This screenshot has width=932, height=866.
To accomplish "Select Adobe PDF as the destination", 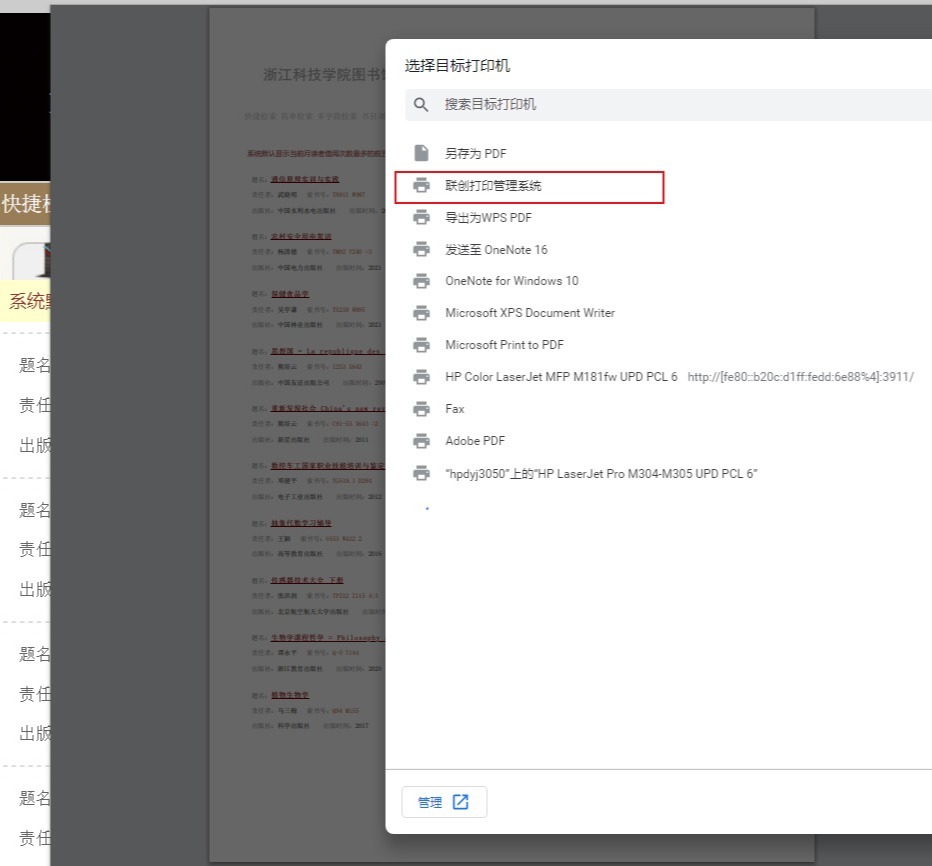I will pyautogui.click(x=475, y=441).
